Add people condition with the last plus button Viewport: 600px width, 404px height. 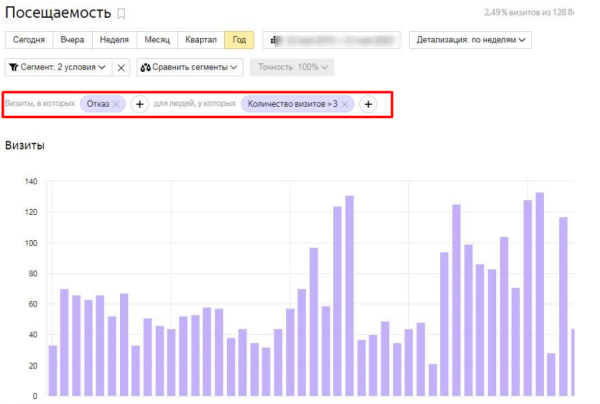(368, 104)
